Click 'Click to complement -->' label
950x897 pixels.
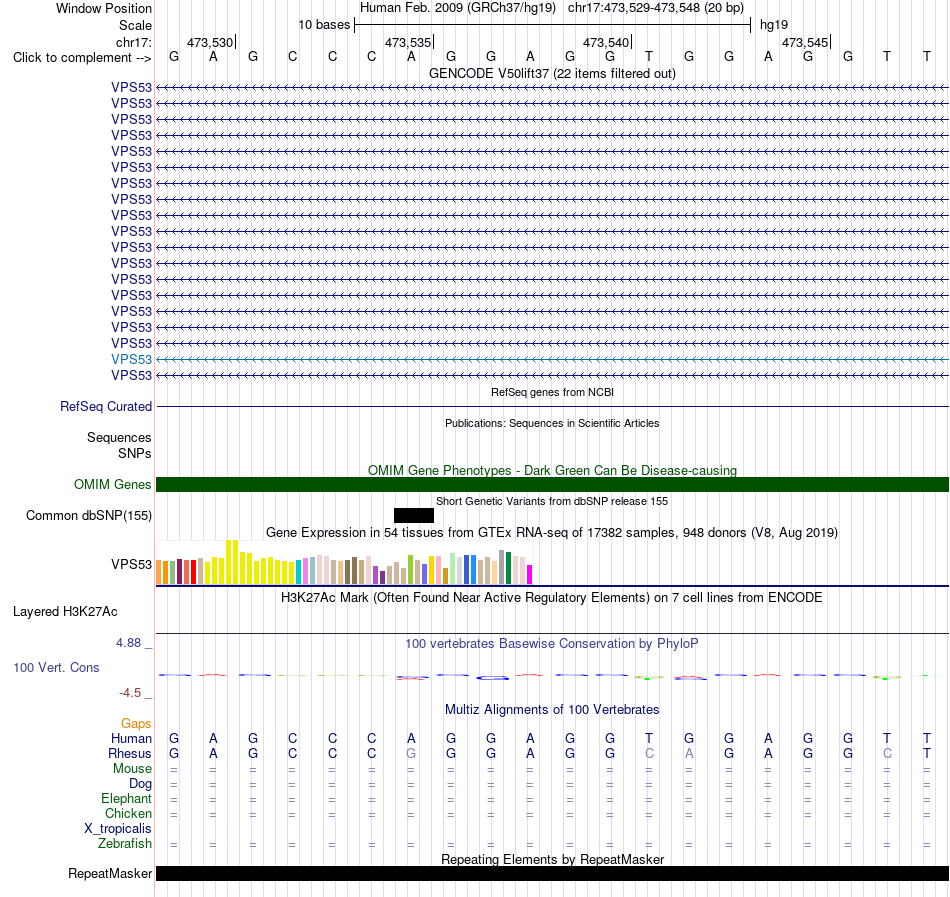(x=82, y=58)
